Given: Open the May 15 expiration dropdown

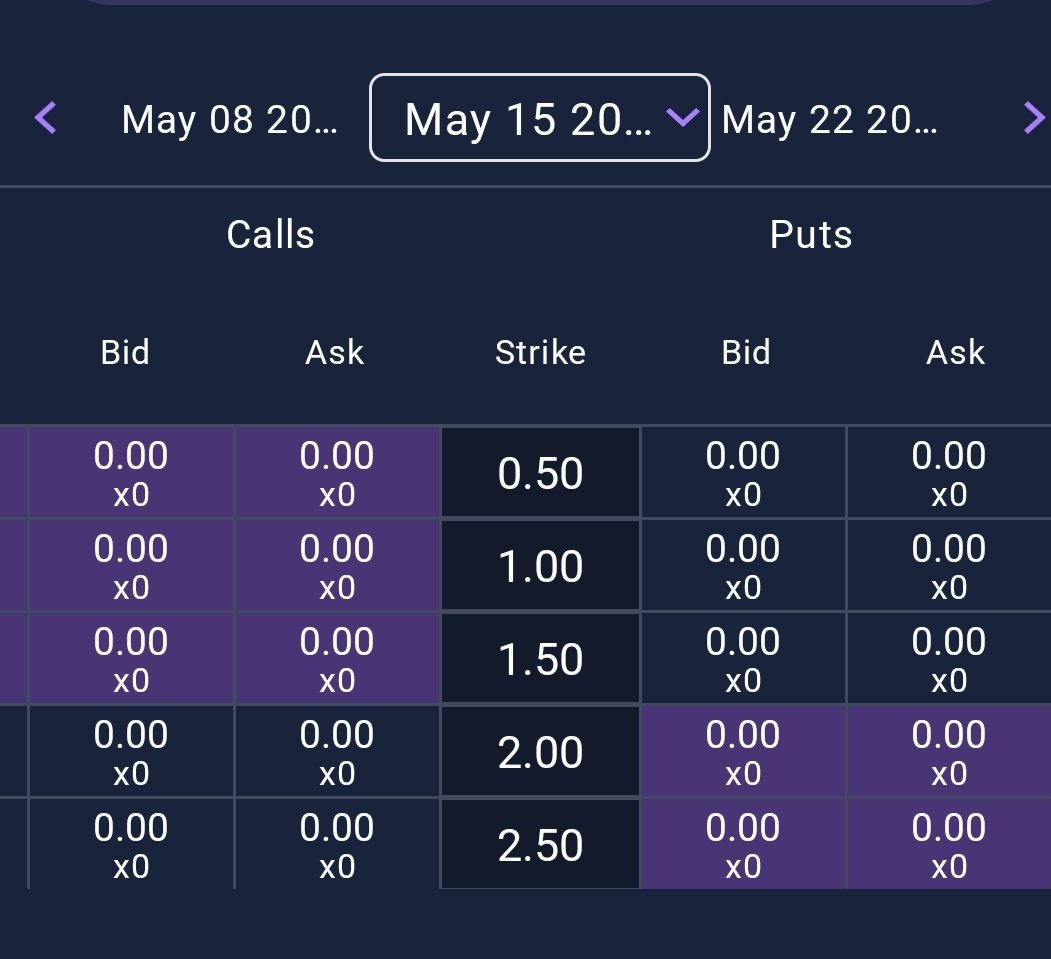Looking at the screenshot, I should (540, 117).
